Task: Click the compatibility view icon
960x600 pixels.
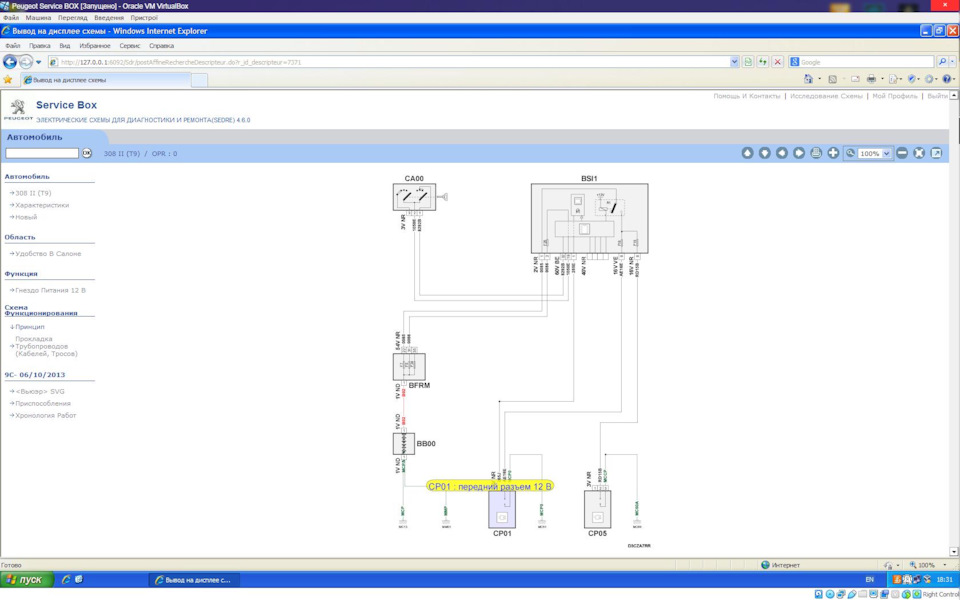Action: click(x=748, y=62)
